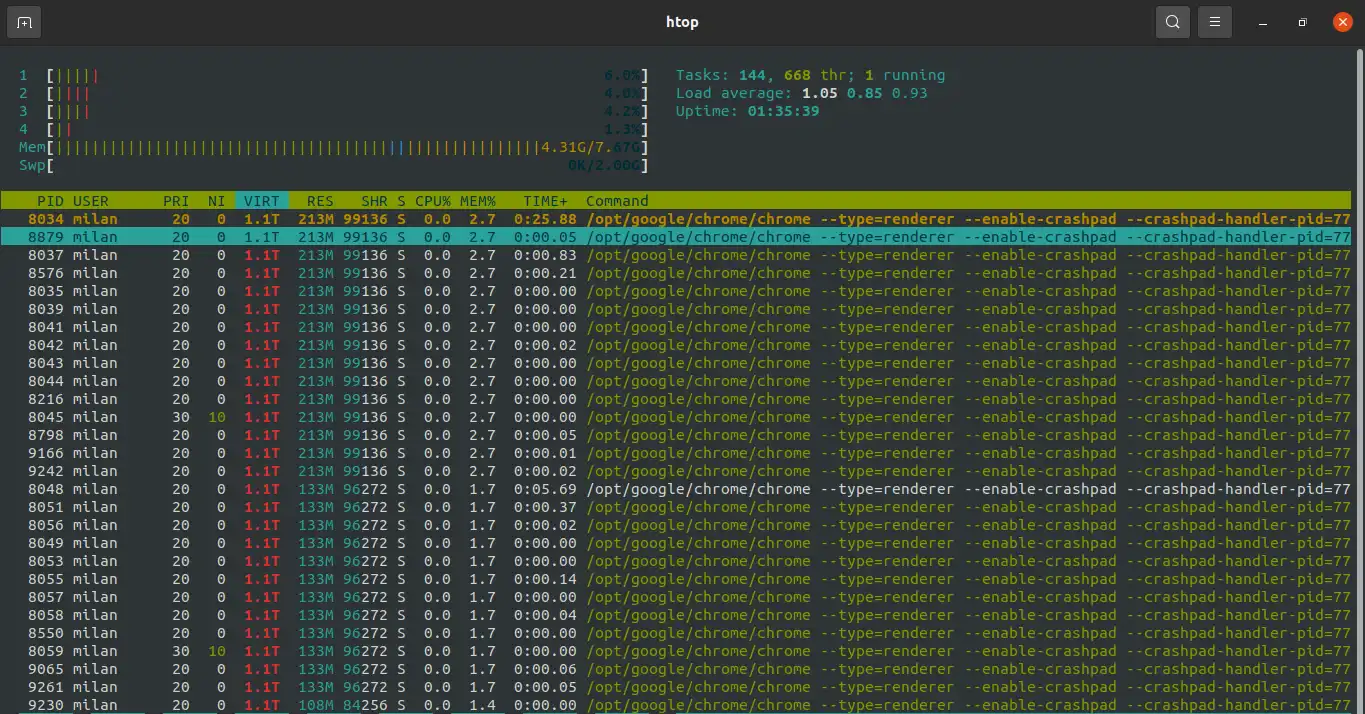The height and width of the screenshot is (714, 1365).
Task: Select process row PID 8044
Action: (x=676, y=381)
